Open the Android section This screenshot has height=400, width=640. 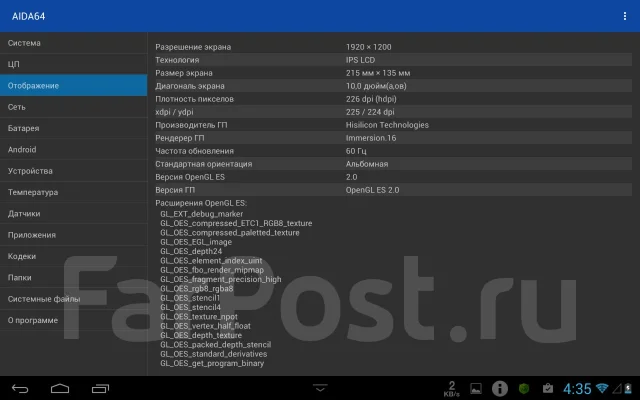[73, 149]
